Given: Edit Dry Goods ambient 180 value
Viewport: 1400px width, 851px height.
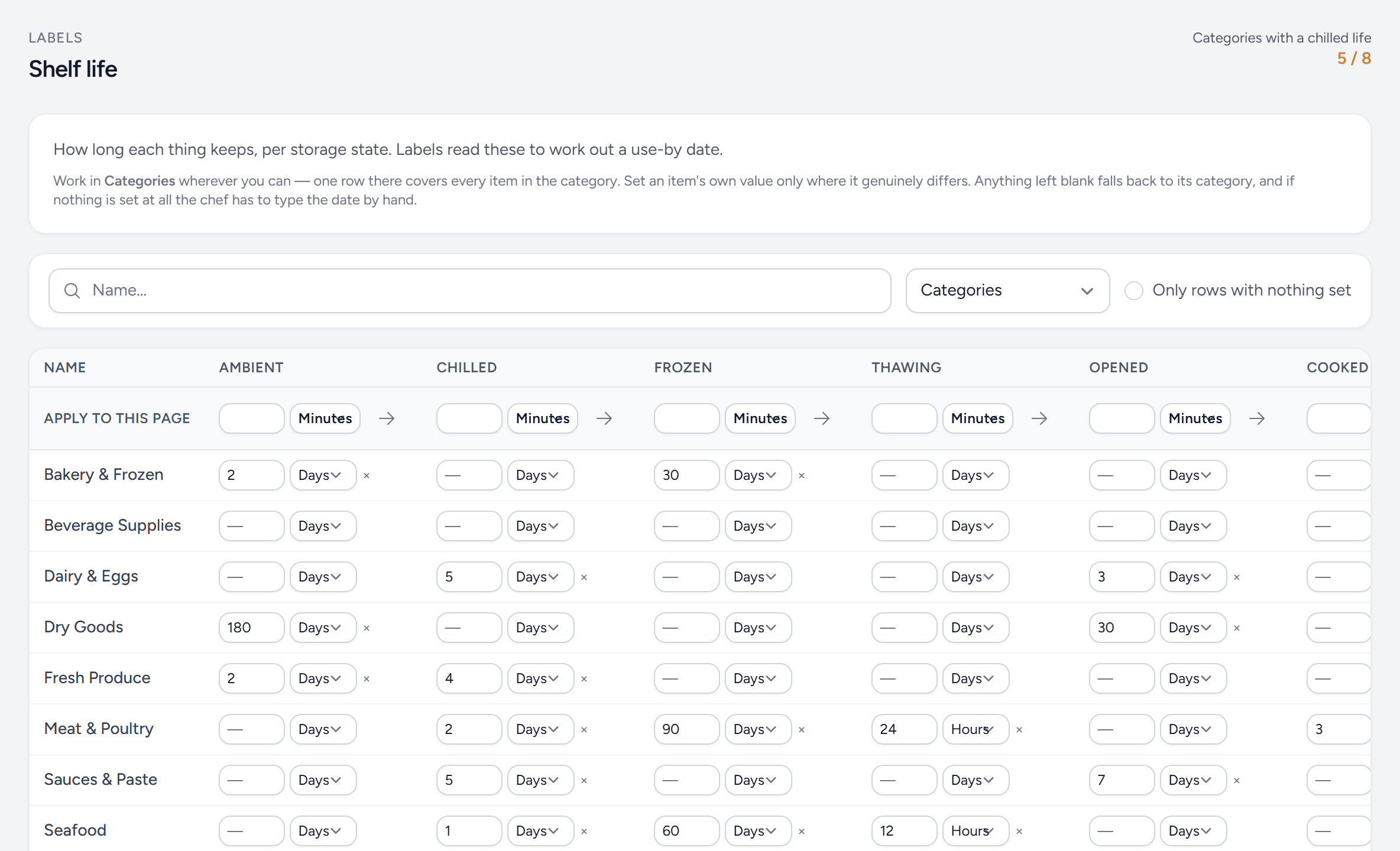Looking at the screenshot, I should pyautogui.click(x=252, y=628).
